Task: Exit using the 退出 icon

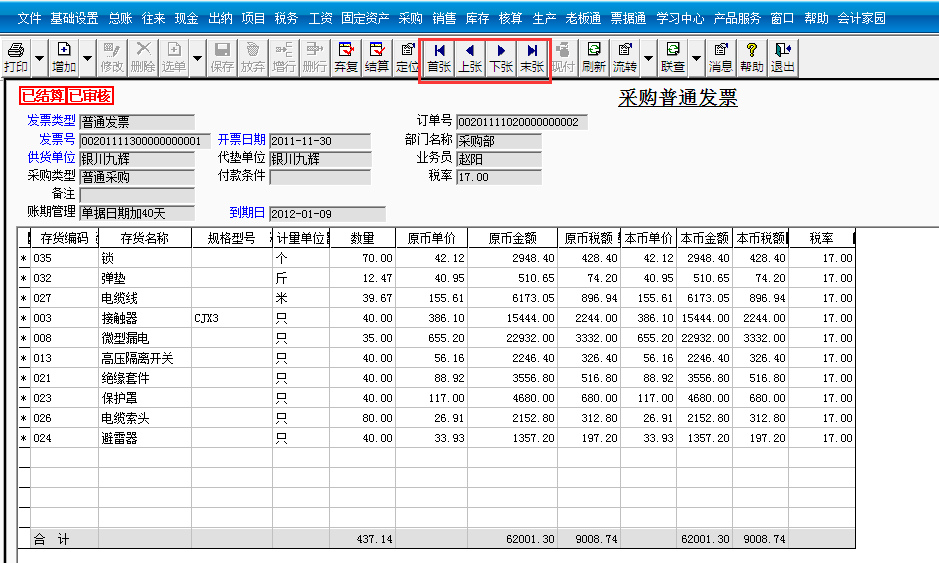Action: (782, 58)
